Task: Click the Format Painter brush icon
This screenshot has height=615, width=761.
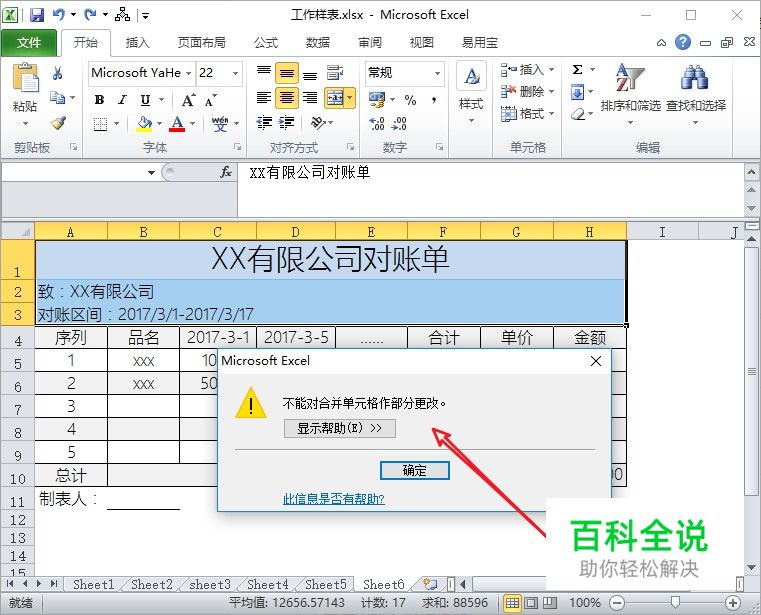Action: point(58,123)
